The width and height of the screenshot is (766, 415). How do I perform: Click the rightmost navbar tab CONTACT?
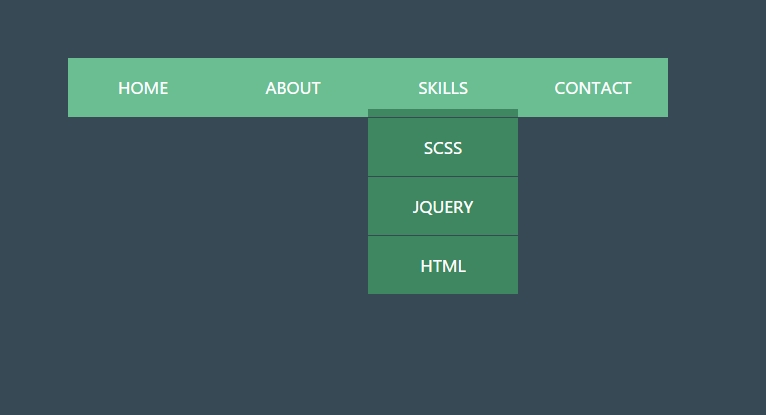(593, 88)
